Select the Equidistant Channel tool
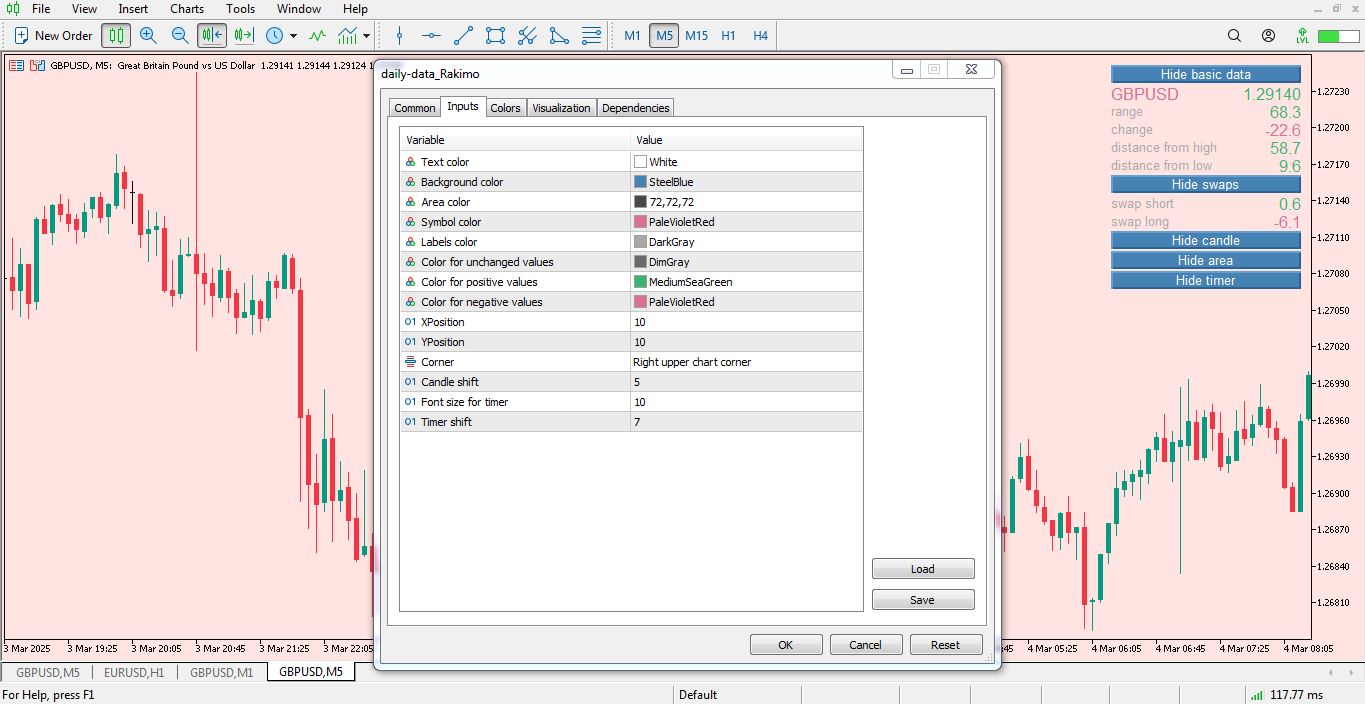The width and height of the screenshot is (1365, 704). click(494, 35)
